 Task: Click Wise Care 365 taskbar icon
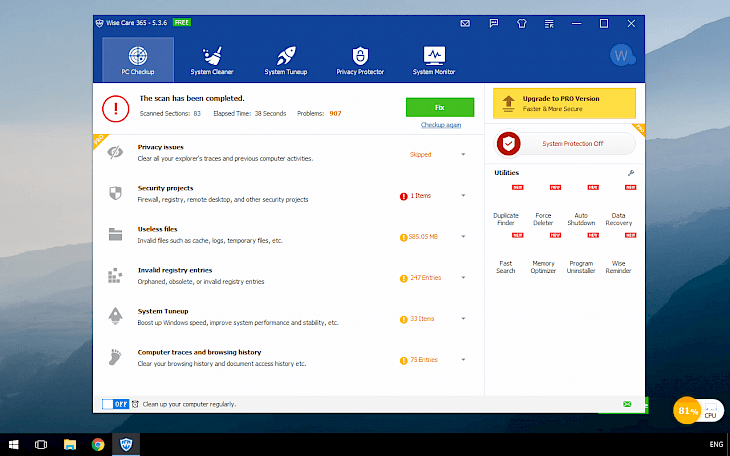pos(126,444)
